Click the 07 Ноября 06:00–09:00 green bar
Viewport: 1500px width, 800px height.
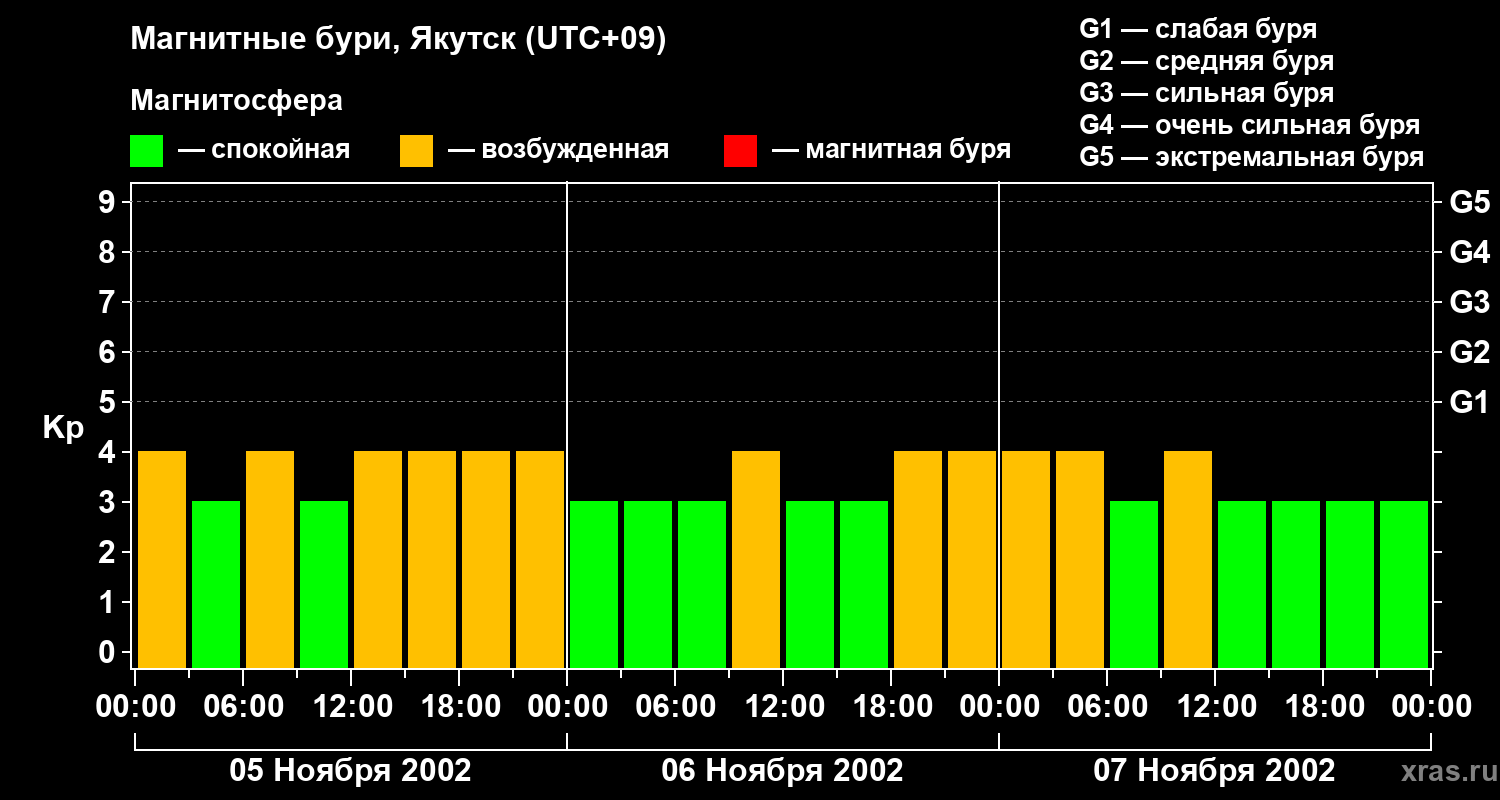(1134, 584)
